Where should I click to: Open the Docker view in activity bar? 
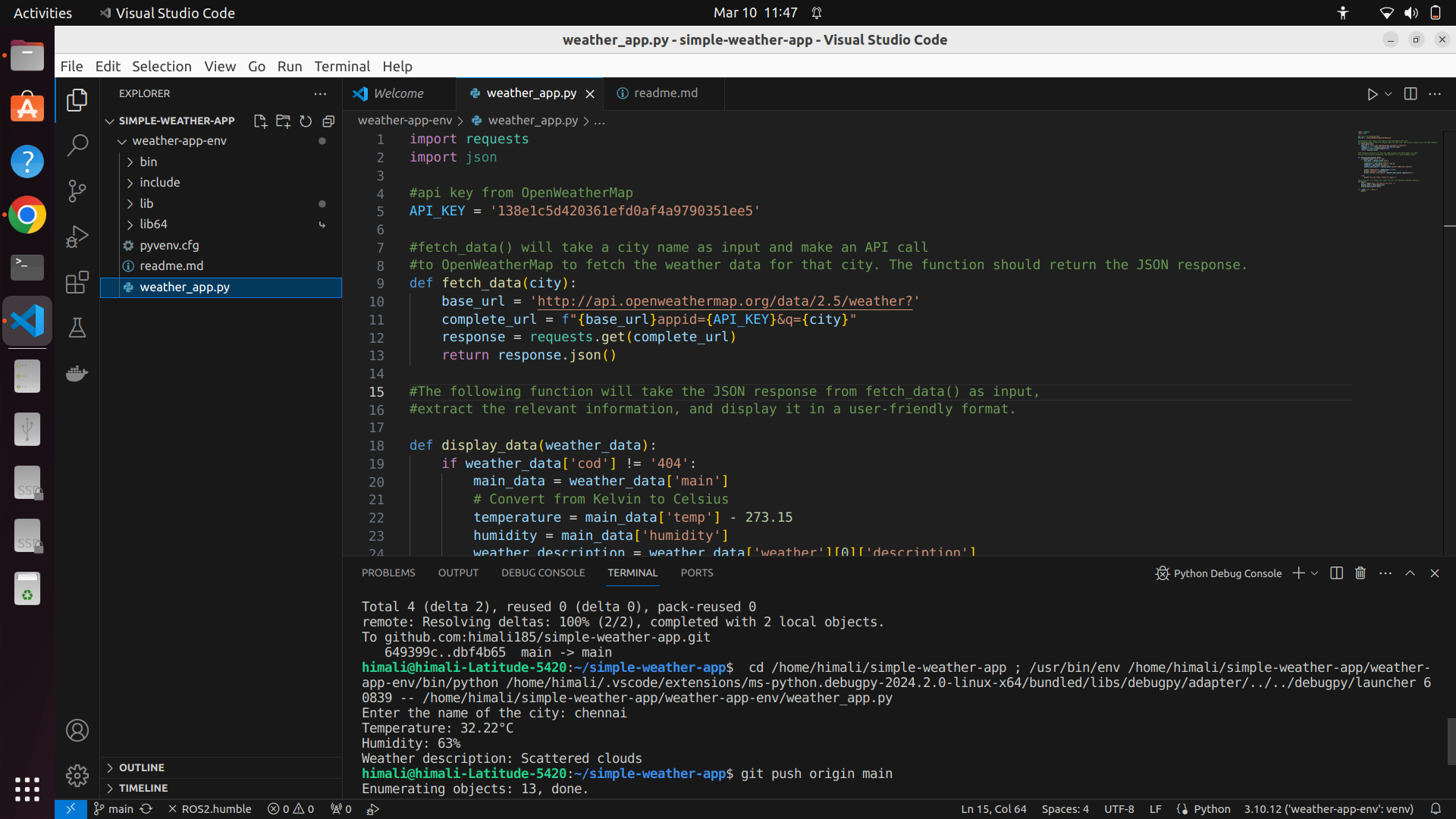(x=77, y=373)
